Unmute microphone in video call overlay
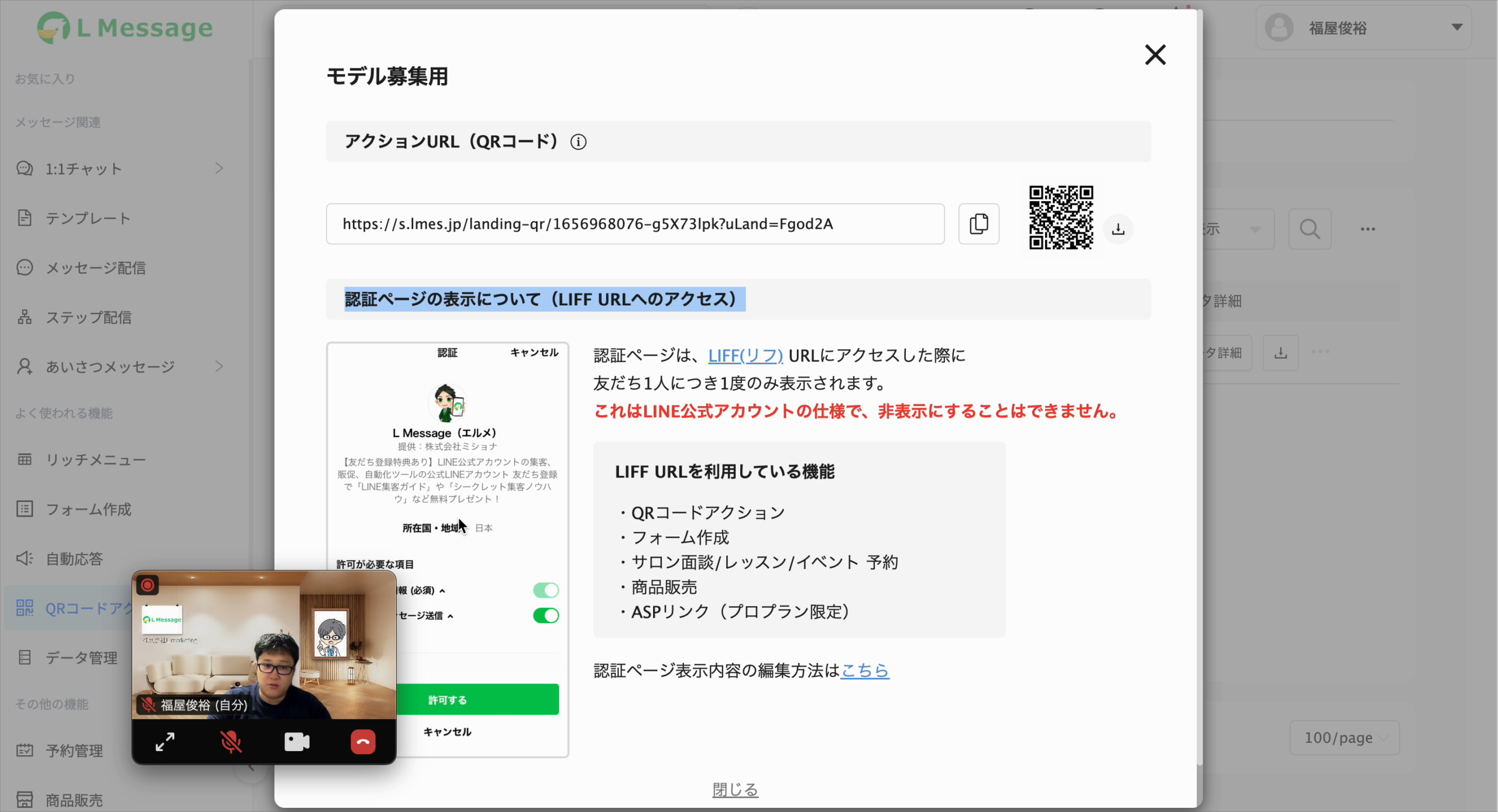The width and height of the screenshot is (1498, 812). (231, 742)
